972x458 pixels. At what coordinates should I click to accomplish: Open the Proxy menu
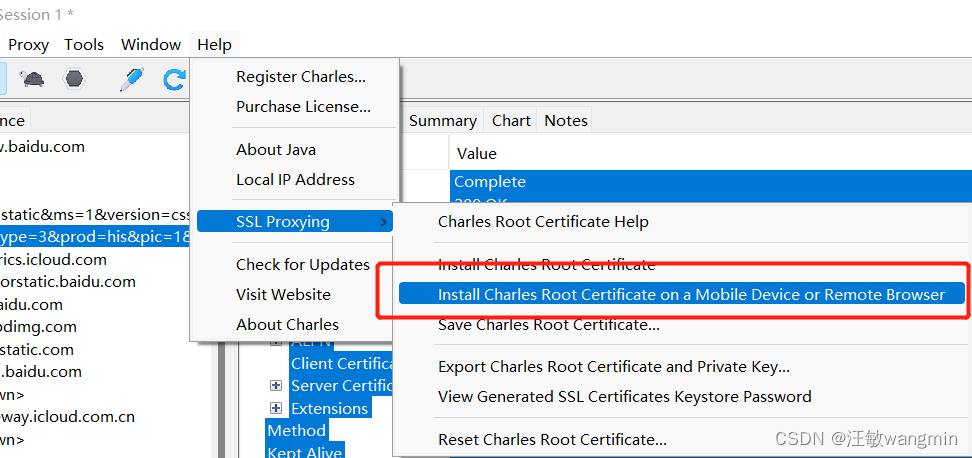pyautogui.click(x=29, y=45)
